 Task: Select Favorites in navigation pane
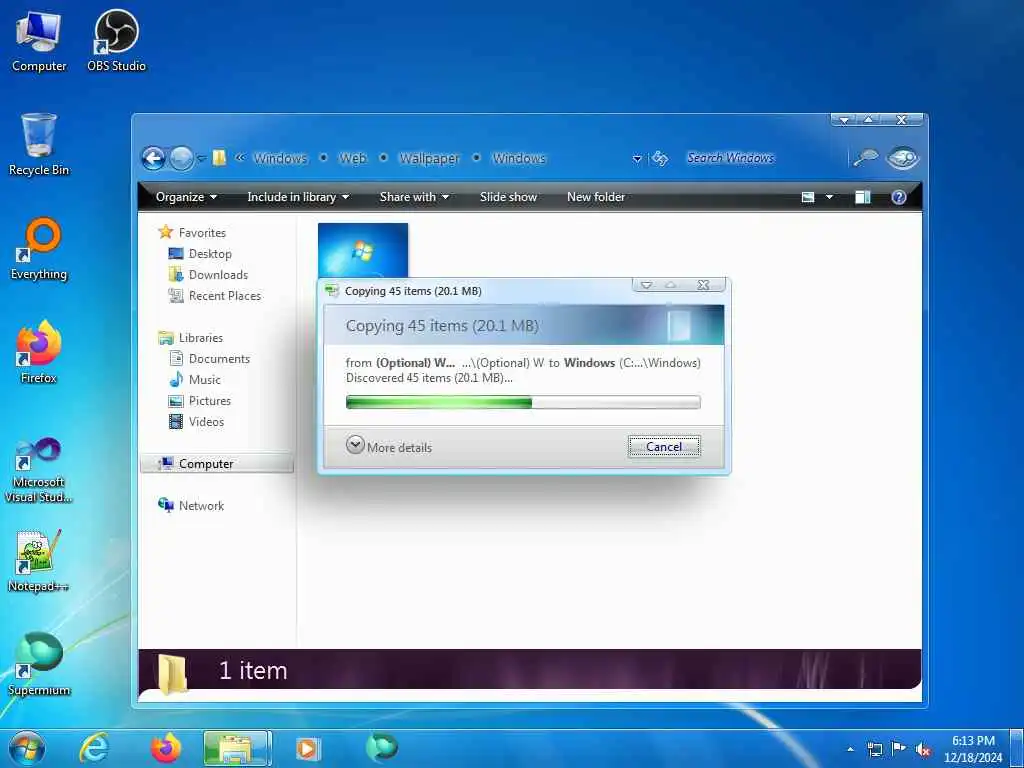192,232
